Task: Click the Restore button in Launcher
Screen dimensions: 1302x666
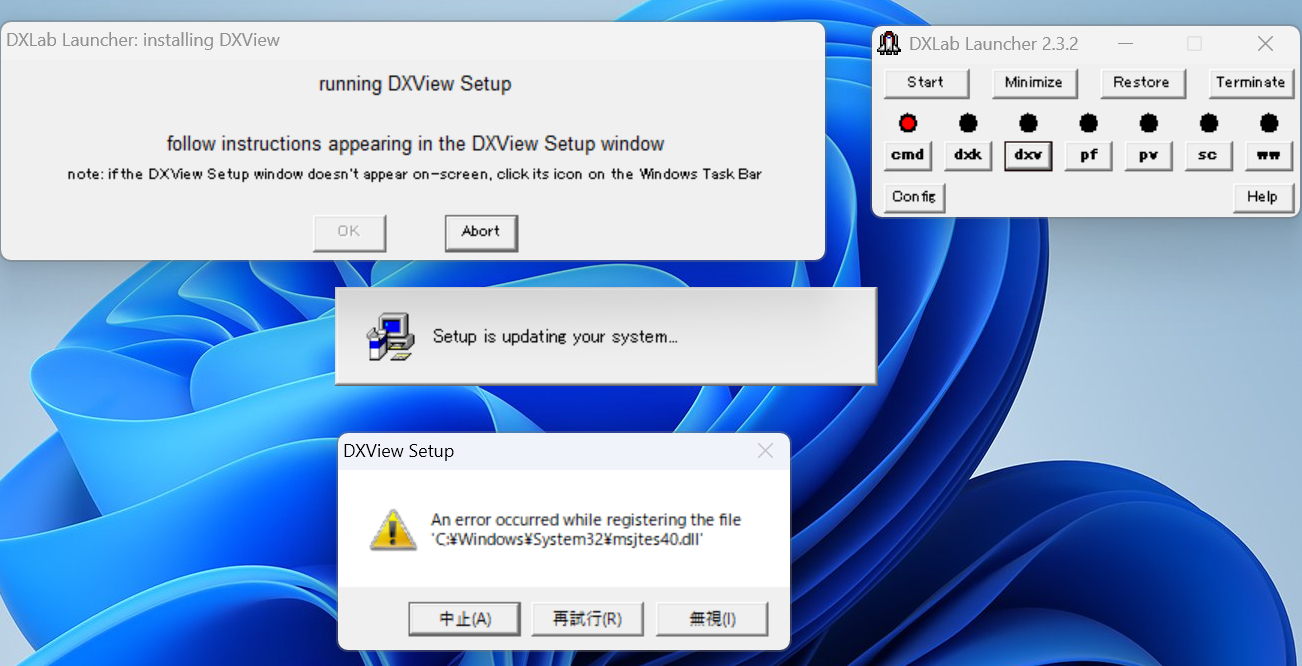Action: click(1142, 83)
